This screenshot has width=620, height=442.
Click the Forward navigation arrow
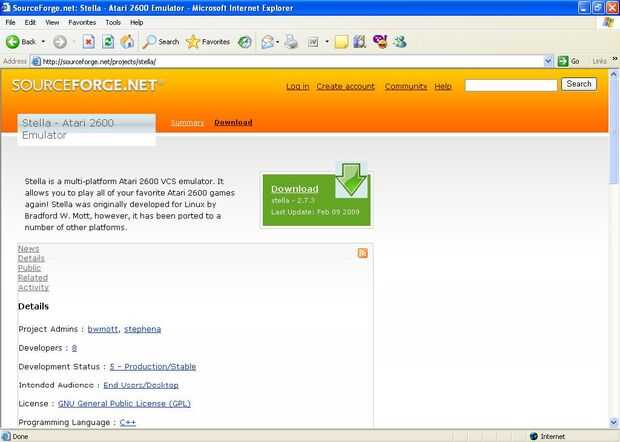tap(60, 42)
